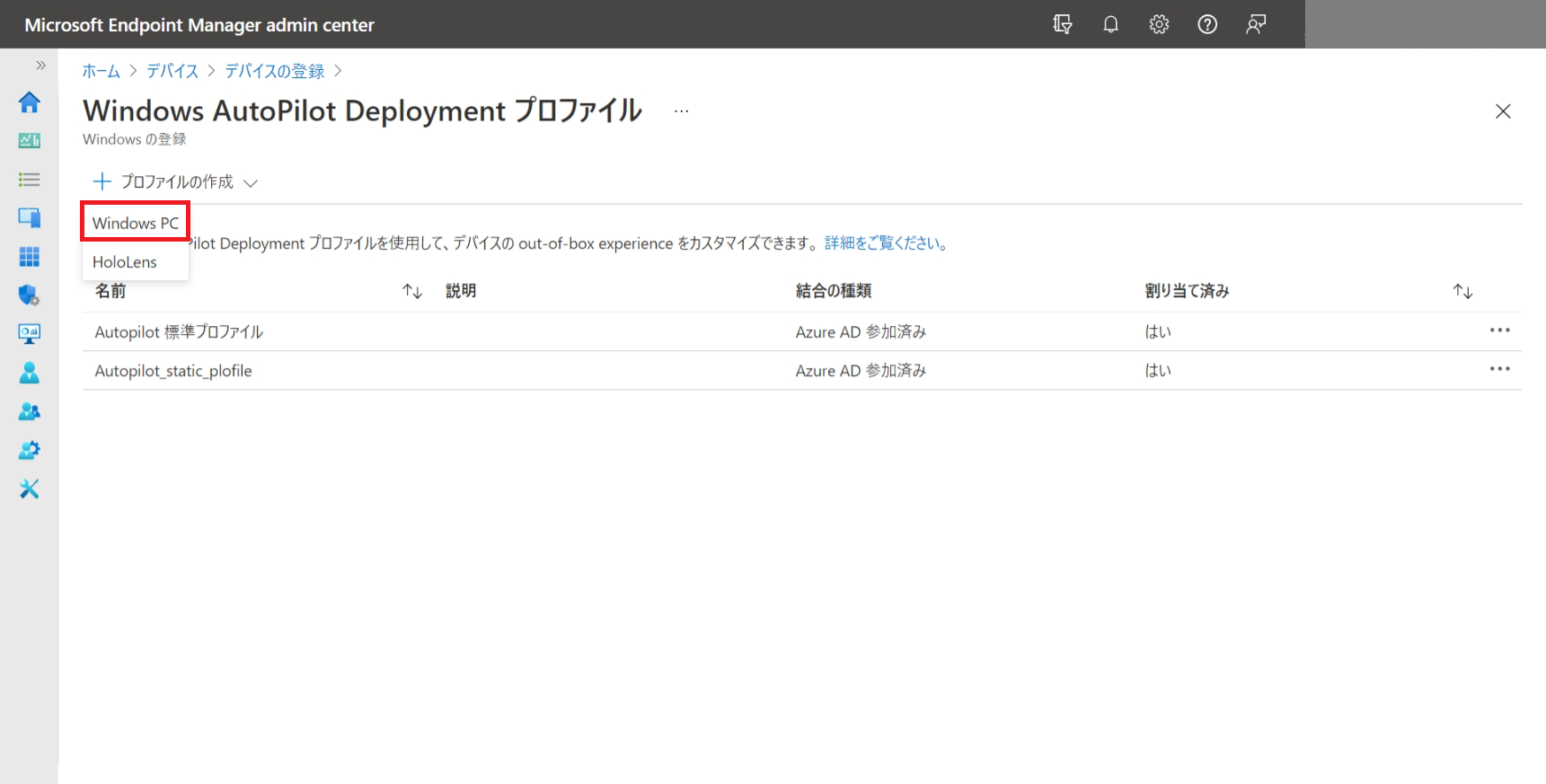Sort by the 名前 column arrows
This screenshot has height=784, width=1546.
[x=412, y=291]
